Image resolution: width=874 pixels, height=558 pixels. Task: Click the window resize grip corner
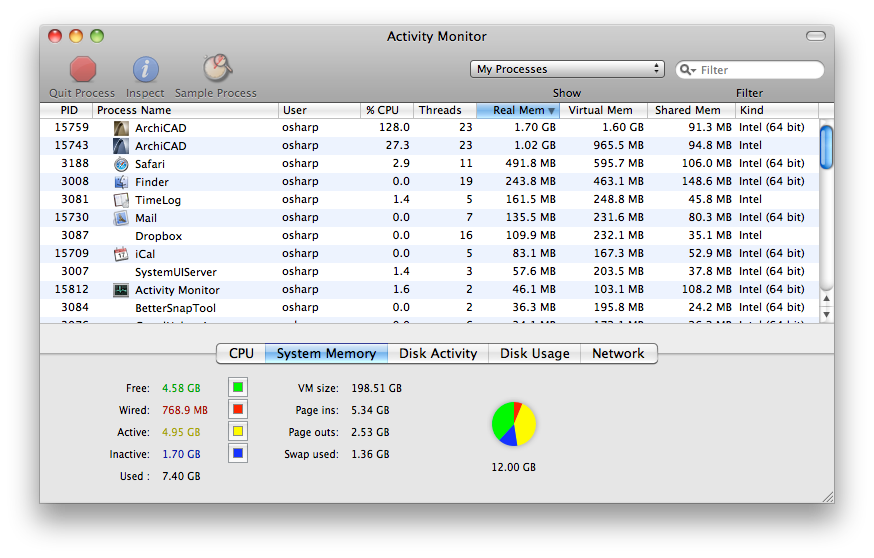(x=828, y=497)
